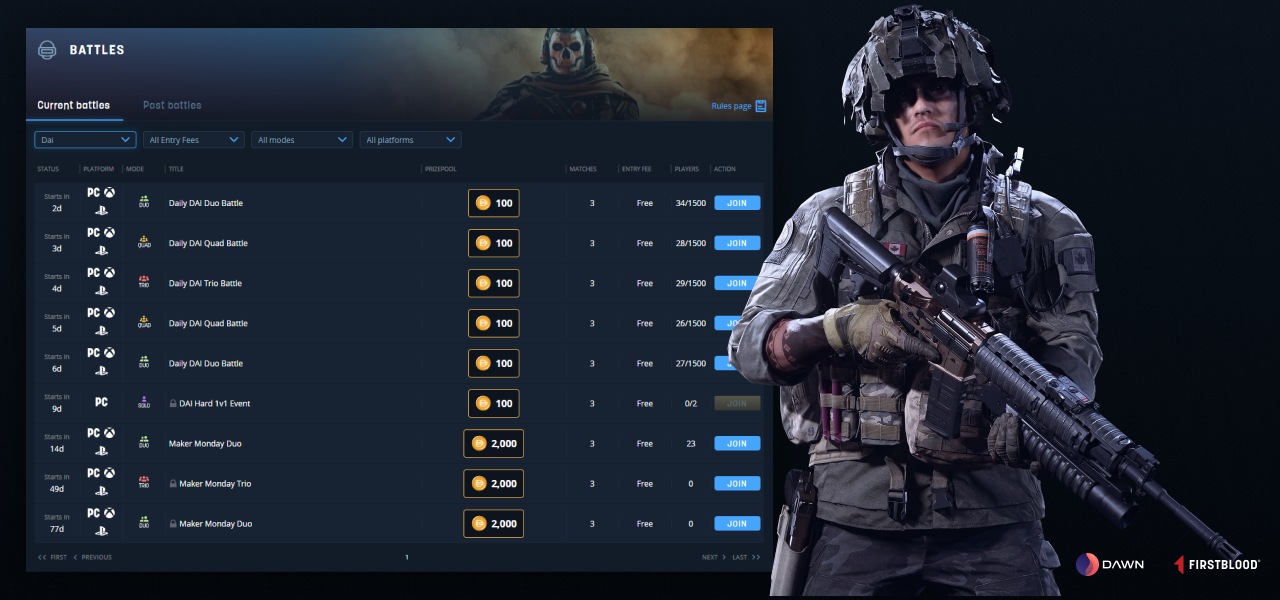
Task: Click the coin icon in the prizepool of battle starting in 2d
Action: tap(483, 203)
